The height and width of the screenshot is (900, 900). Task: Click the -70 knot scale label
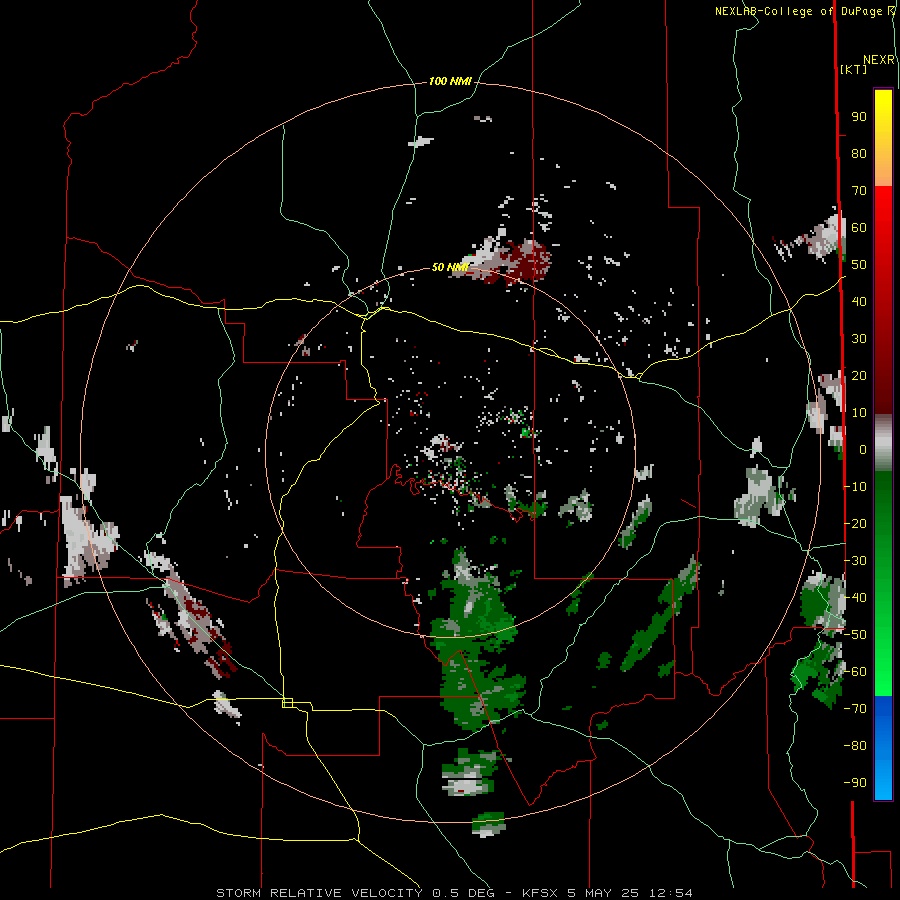pos(855,709)
